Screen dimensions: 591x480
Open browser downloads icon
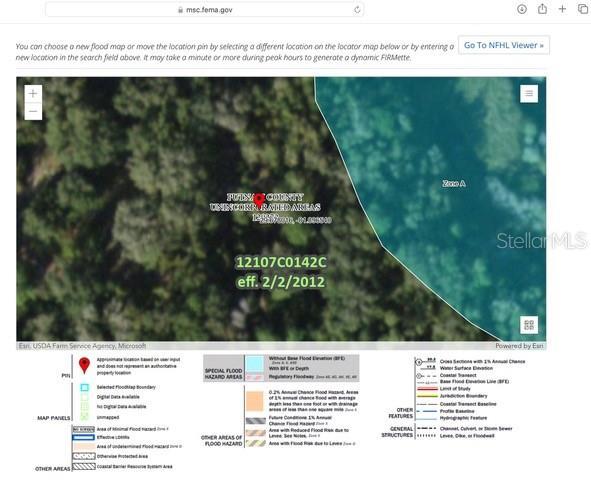522,9
